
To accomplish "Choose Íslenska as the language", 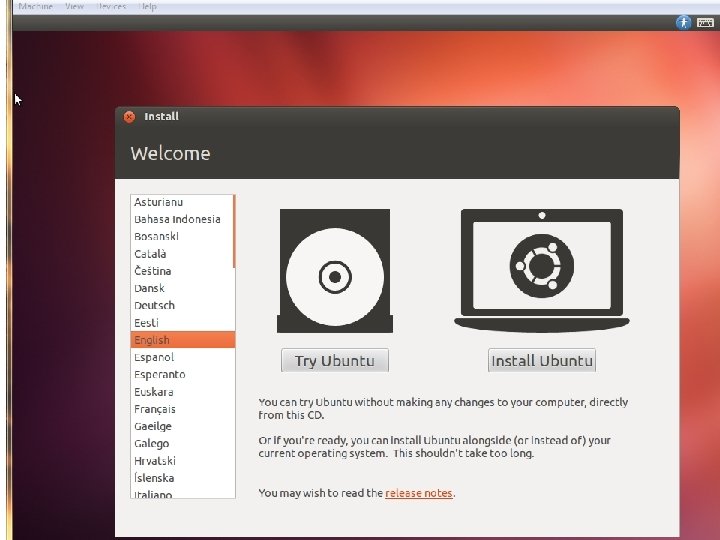I will click(182, 478).
